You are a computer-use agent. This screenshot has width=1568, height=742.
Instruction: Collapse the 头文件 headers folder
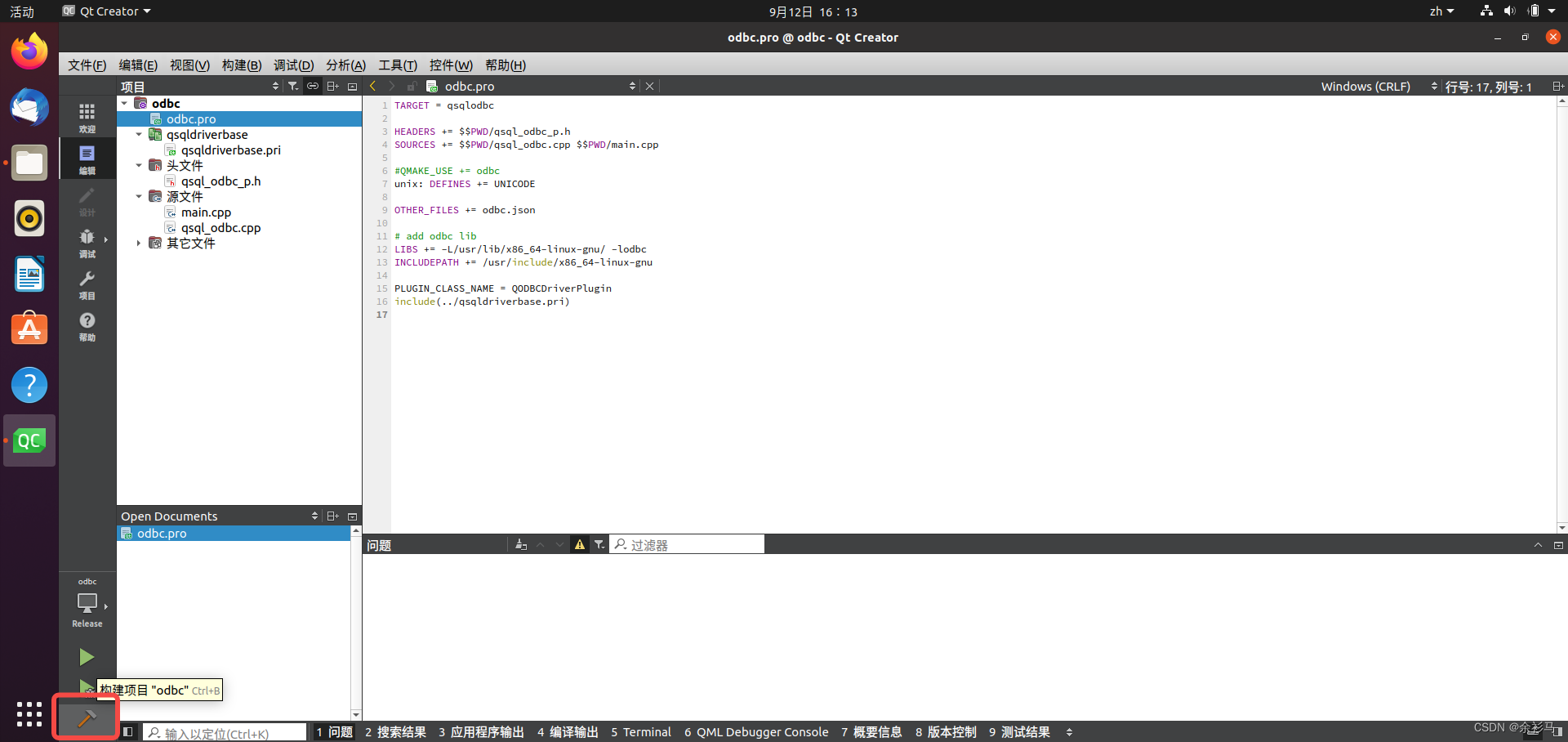139,165
